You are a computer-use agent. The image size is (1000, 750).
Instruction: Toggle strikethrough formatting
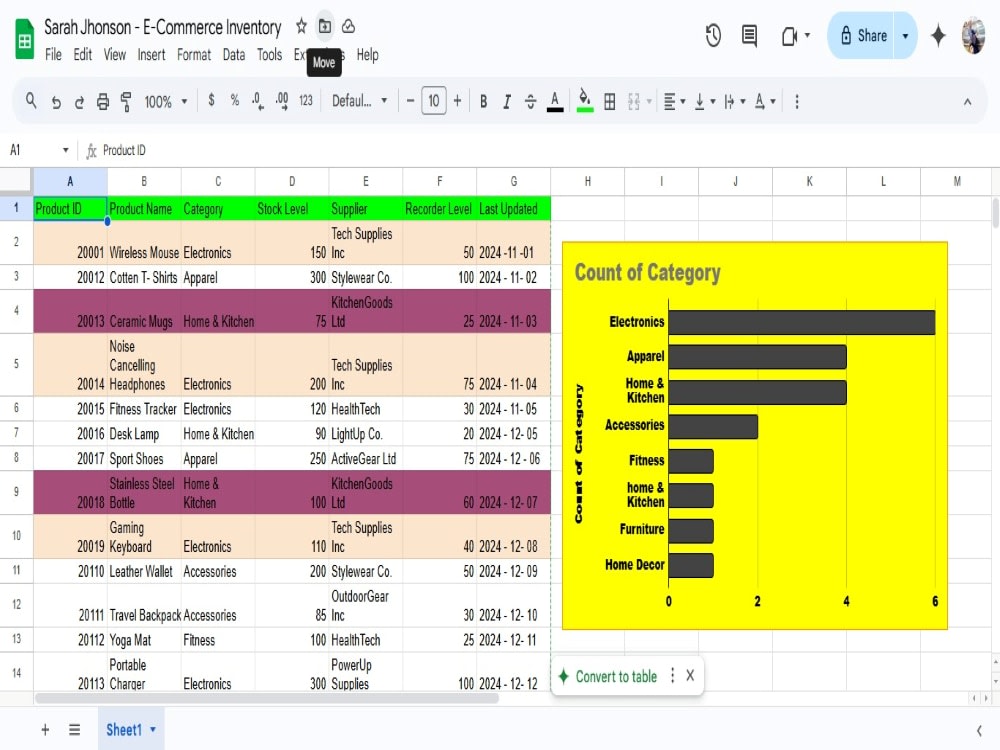point(530,101)
